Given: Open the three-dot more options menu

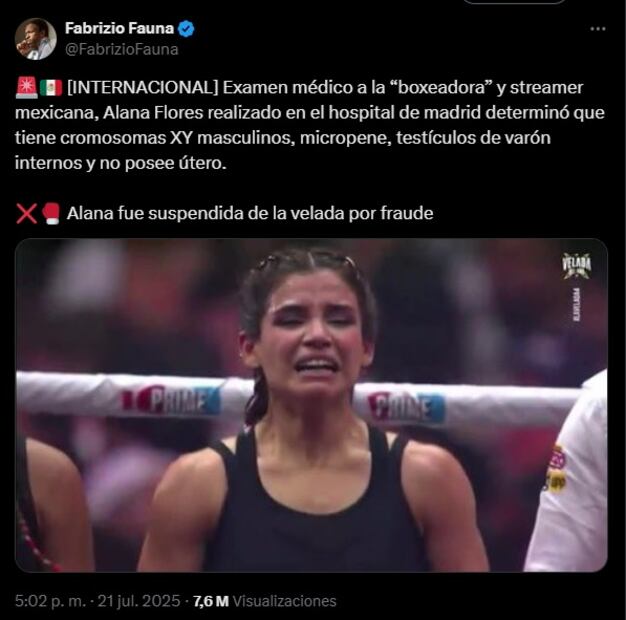Looking at the screenshot, I should [598, 29].
